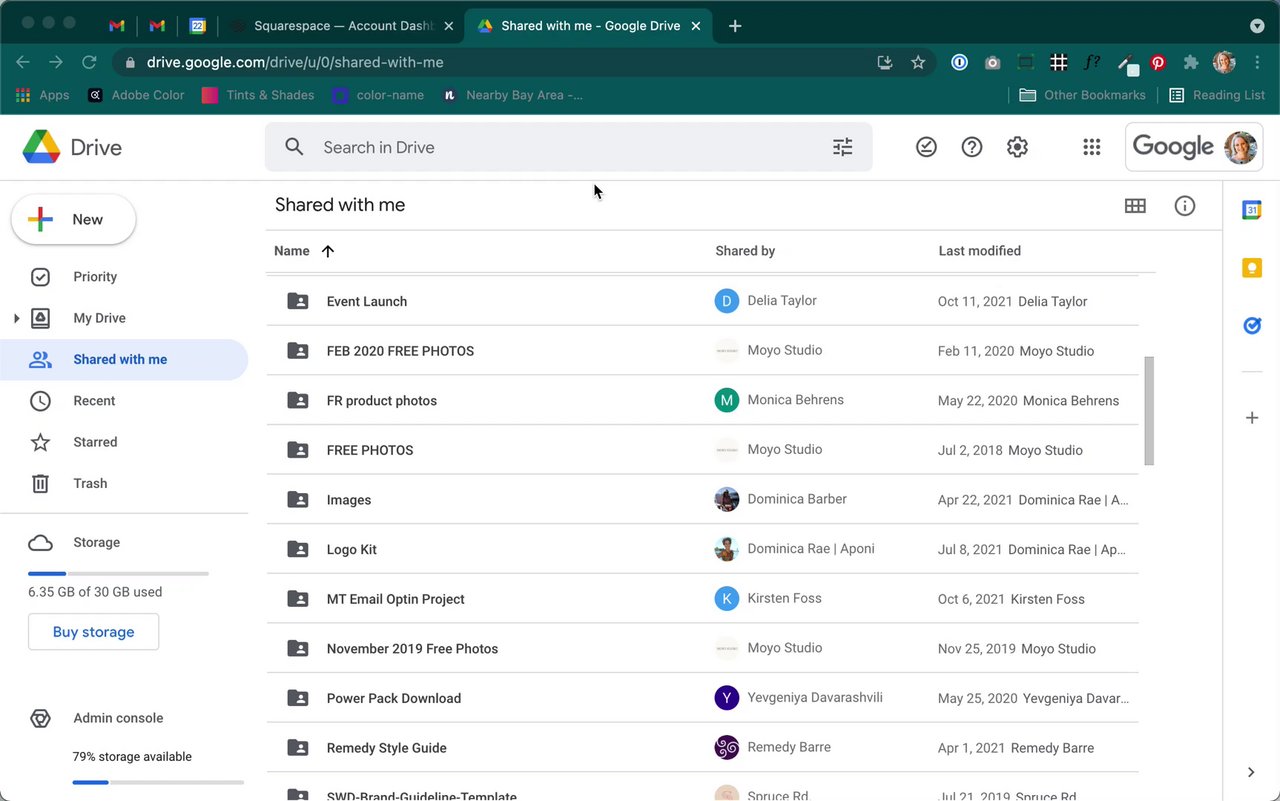
Task: Click the Google Drive logo
Action: pos(42,147)
